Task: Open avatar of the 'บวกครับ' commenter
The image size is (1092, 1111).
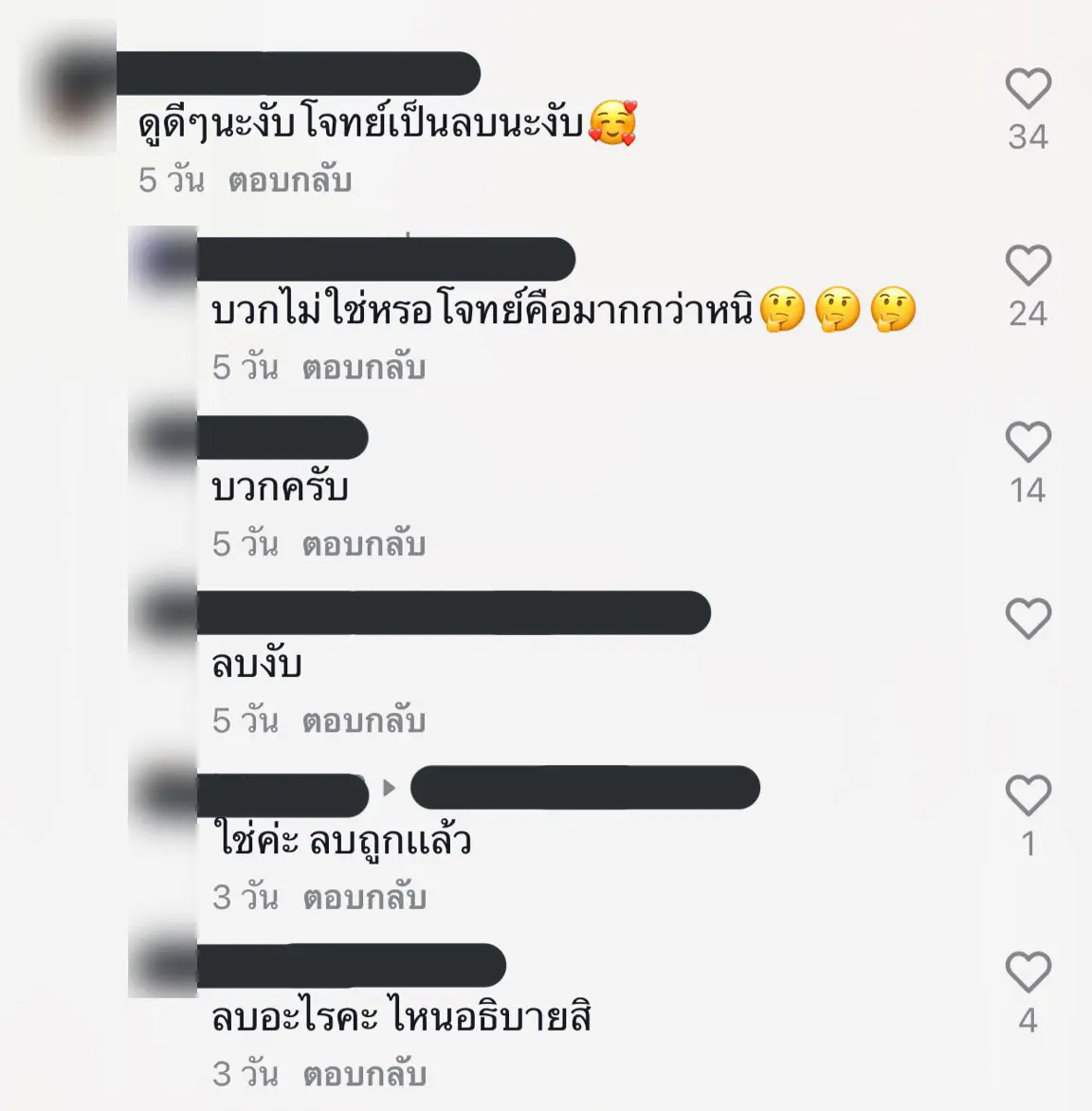Action: 163,437
